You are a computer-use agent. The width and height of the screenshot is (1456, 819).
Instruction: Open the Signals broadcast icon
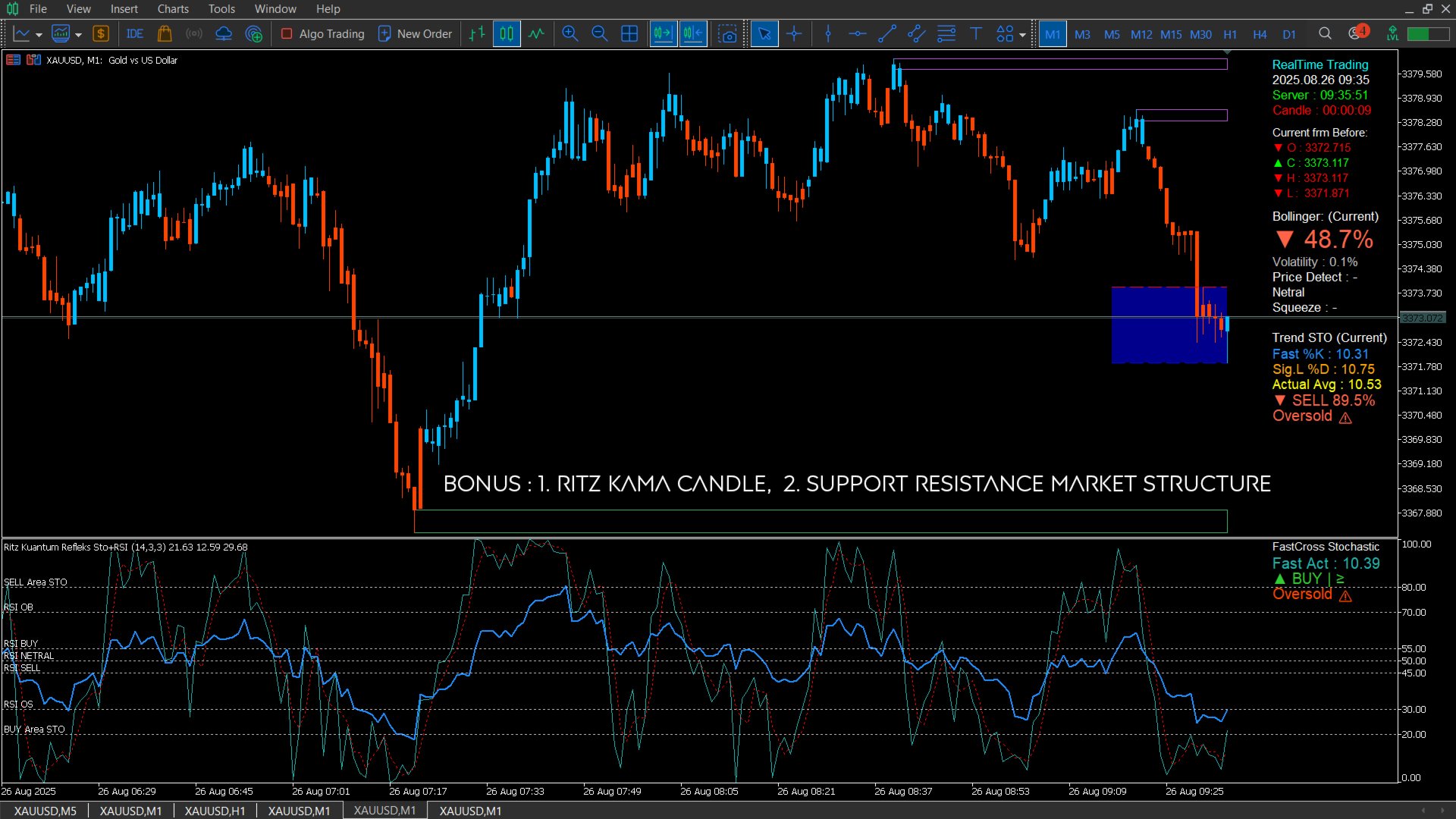click(194, 34)
